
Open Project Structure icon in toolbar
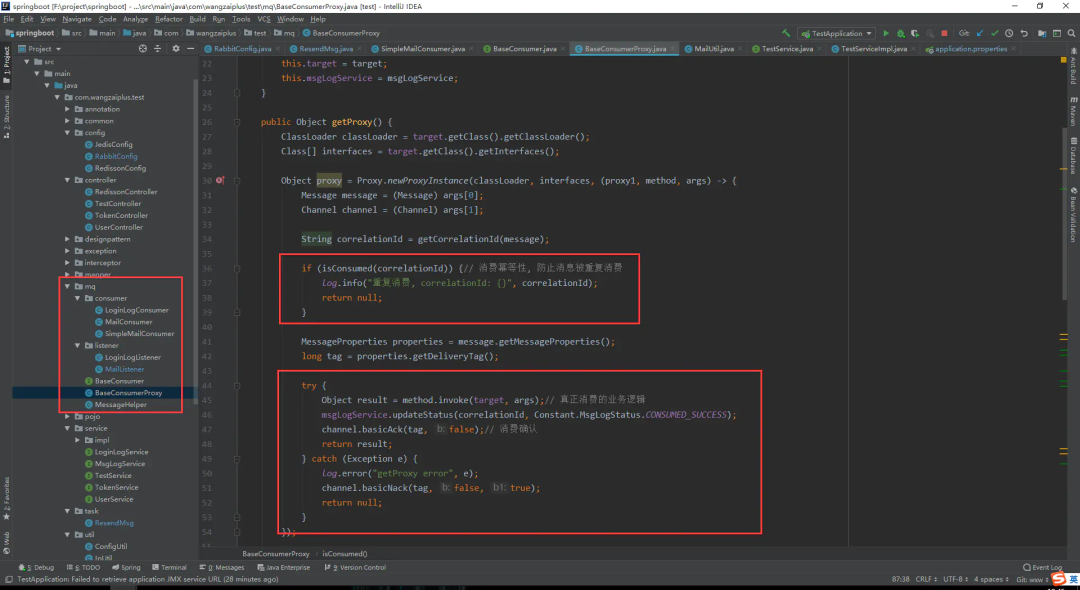pos(1042,33)
